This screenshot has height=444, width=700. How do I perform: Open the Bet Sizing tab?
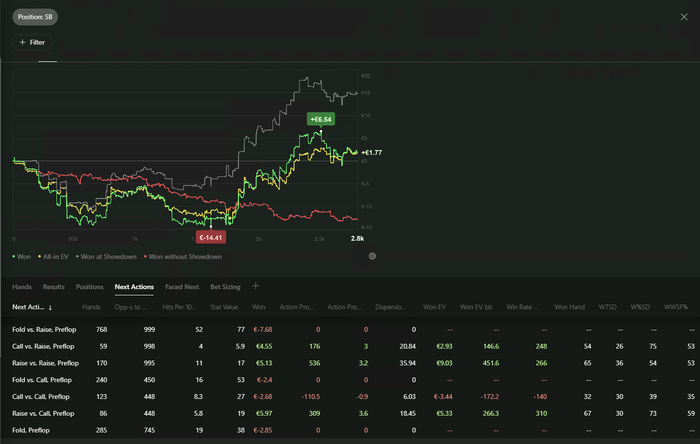(225, 287)
